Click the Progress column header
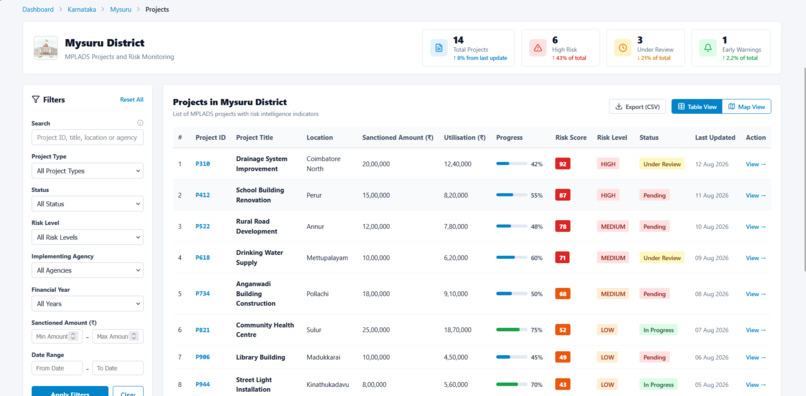Image resolution: width=806 pixels, height=396 pixels. [509, 137]
